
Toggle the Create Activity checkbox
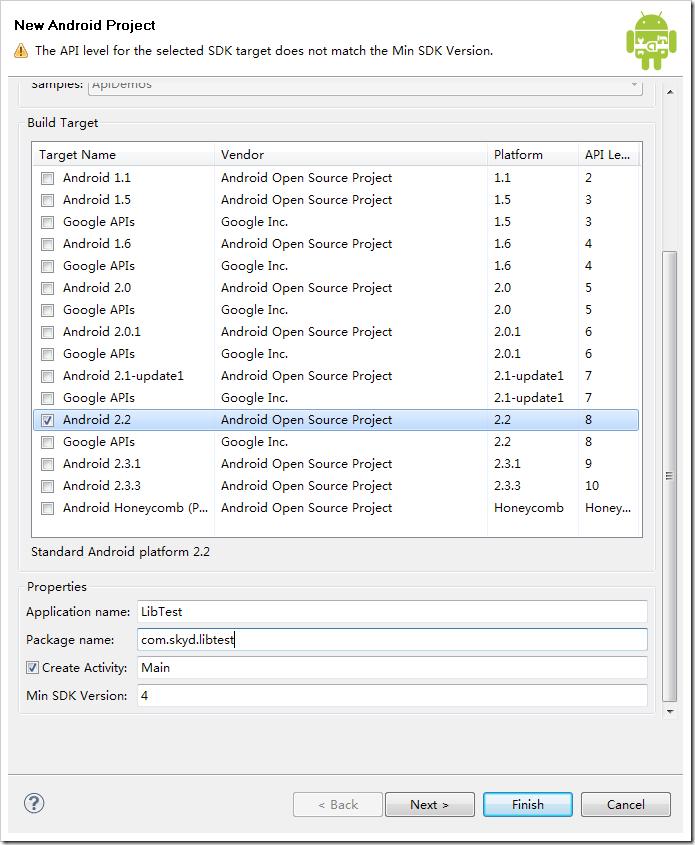[32, 668]
